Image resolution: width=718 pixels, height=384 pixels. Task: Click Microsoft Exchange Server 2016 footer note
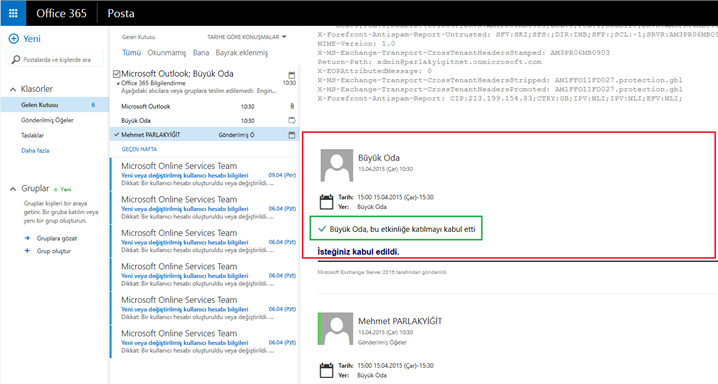[382, 272]
